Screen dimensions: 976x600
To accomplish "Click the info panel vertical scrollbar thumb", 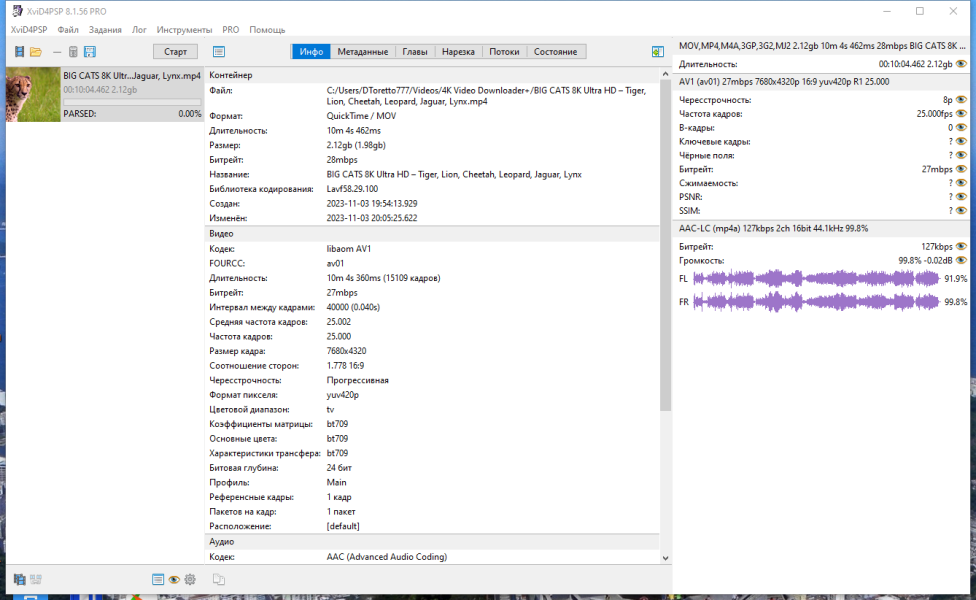I will (x=665, y=246).
